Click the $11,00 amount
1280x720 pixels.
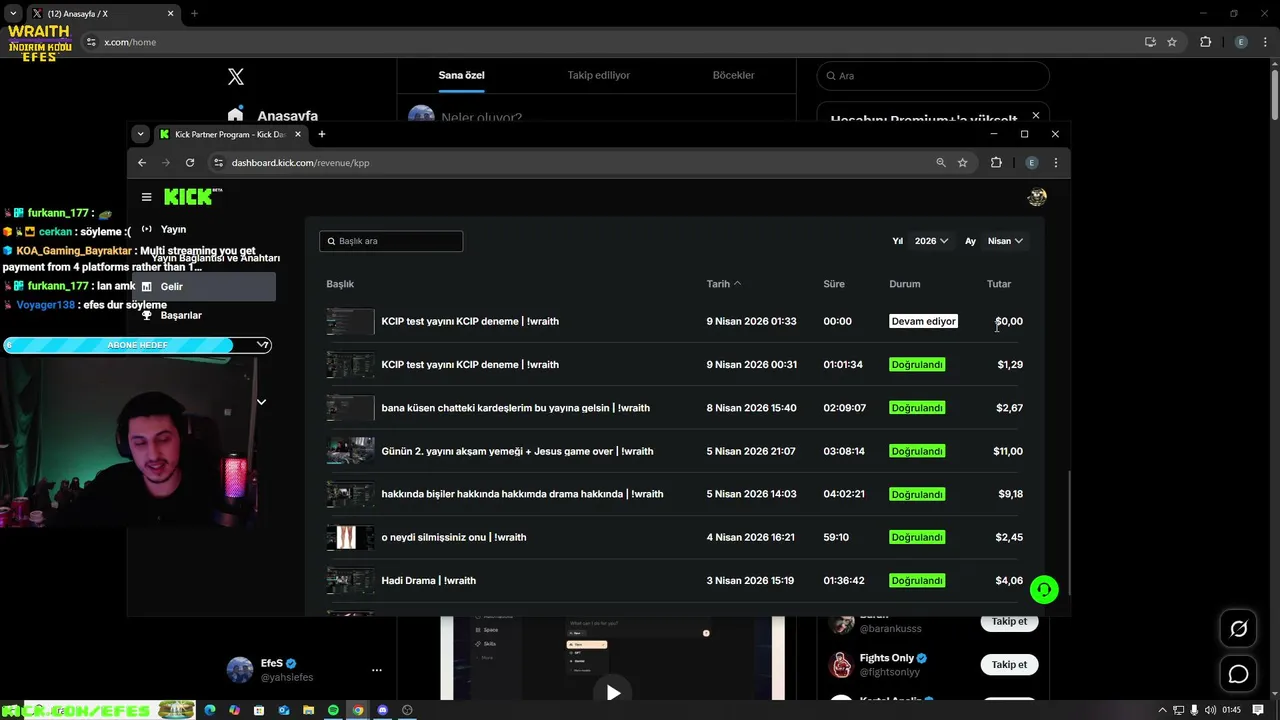[x=1008, y=451]
